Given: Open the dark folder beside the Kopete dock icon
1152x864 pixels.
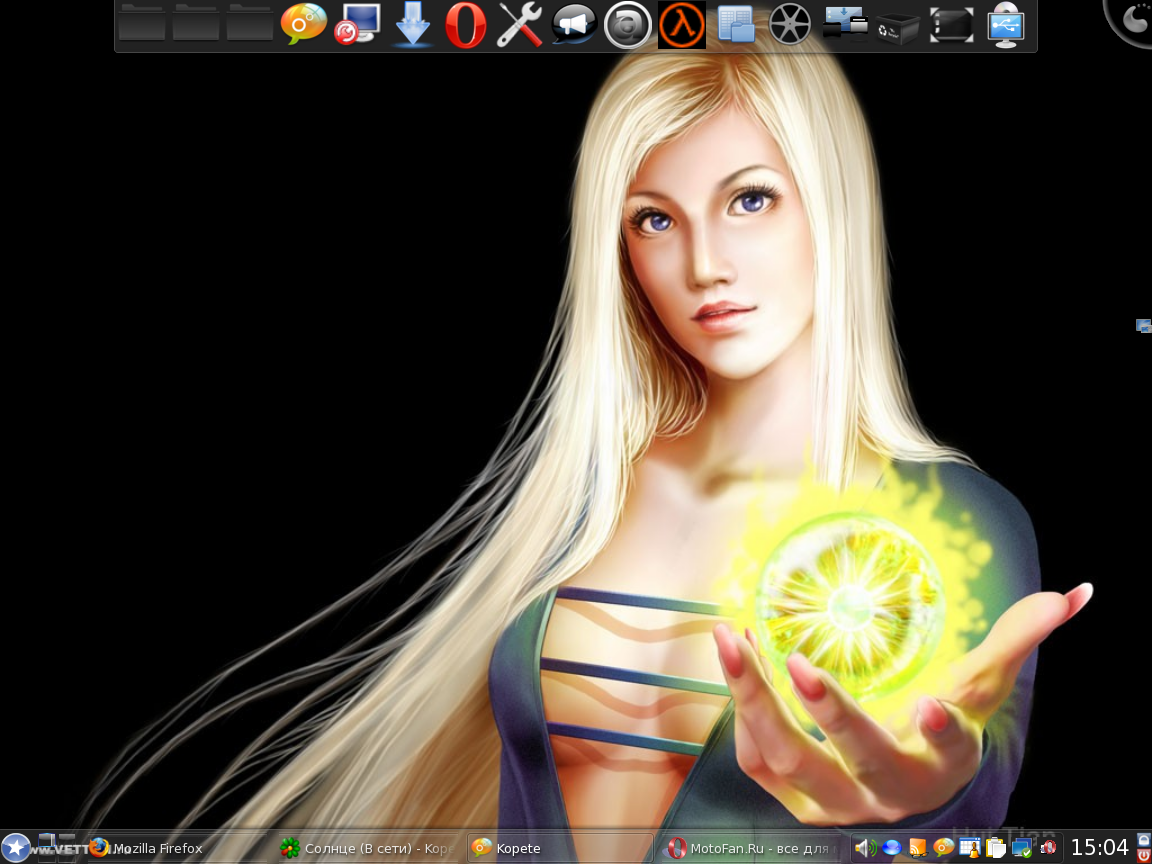Looking at the screenshot, I should 250,23.
